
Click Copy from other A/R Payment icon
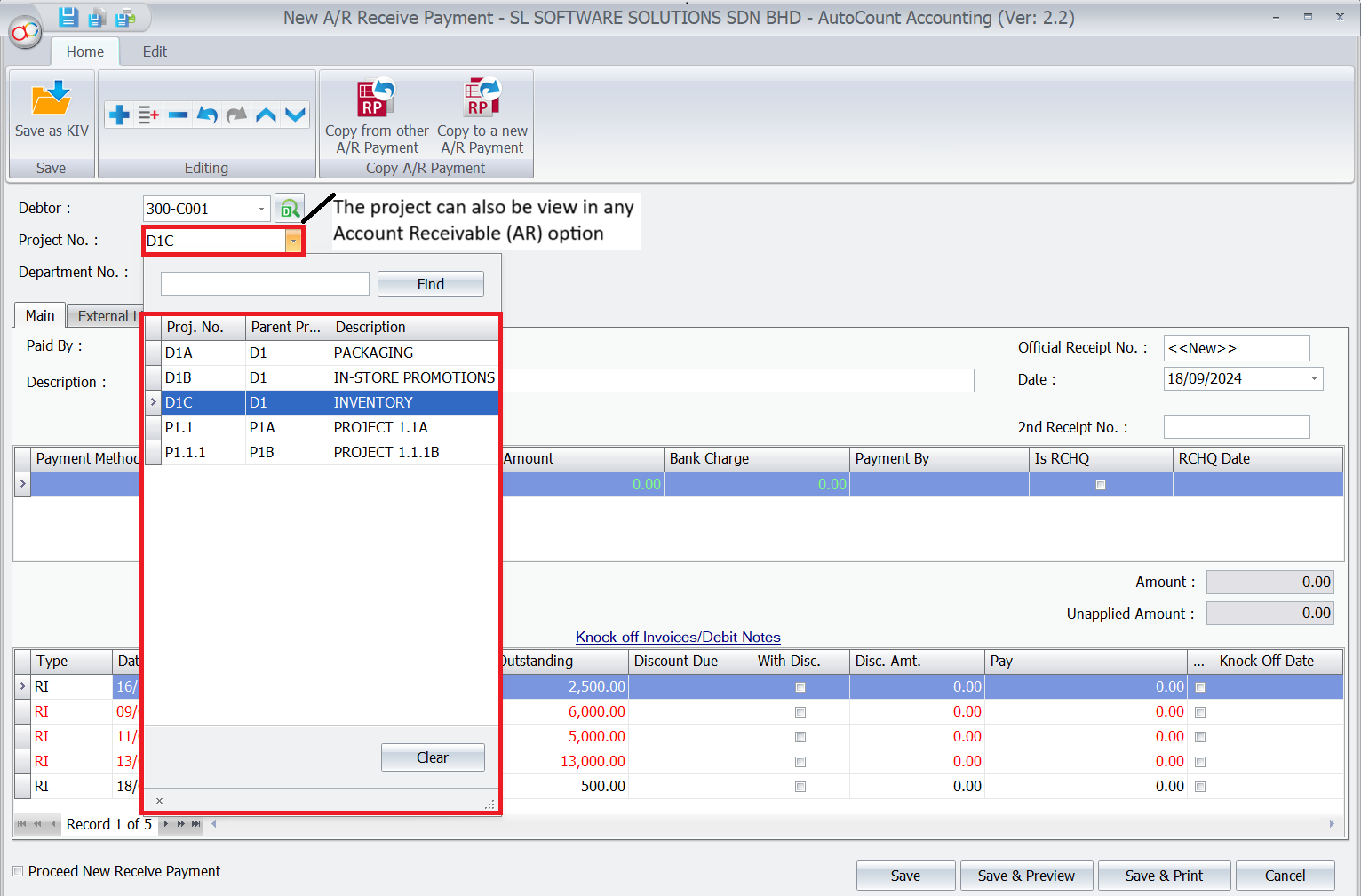[x=376, y=99]
